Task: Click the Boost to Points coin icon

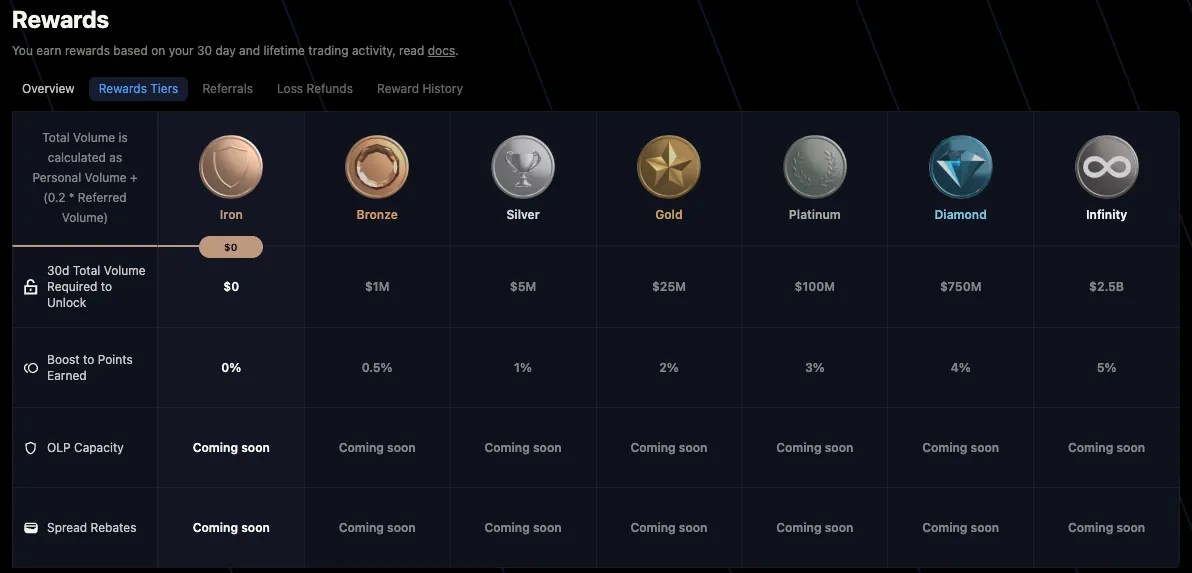Action: 30,368
